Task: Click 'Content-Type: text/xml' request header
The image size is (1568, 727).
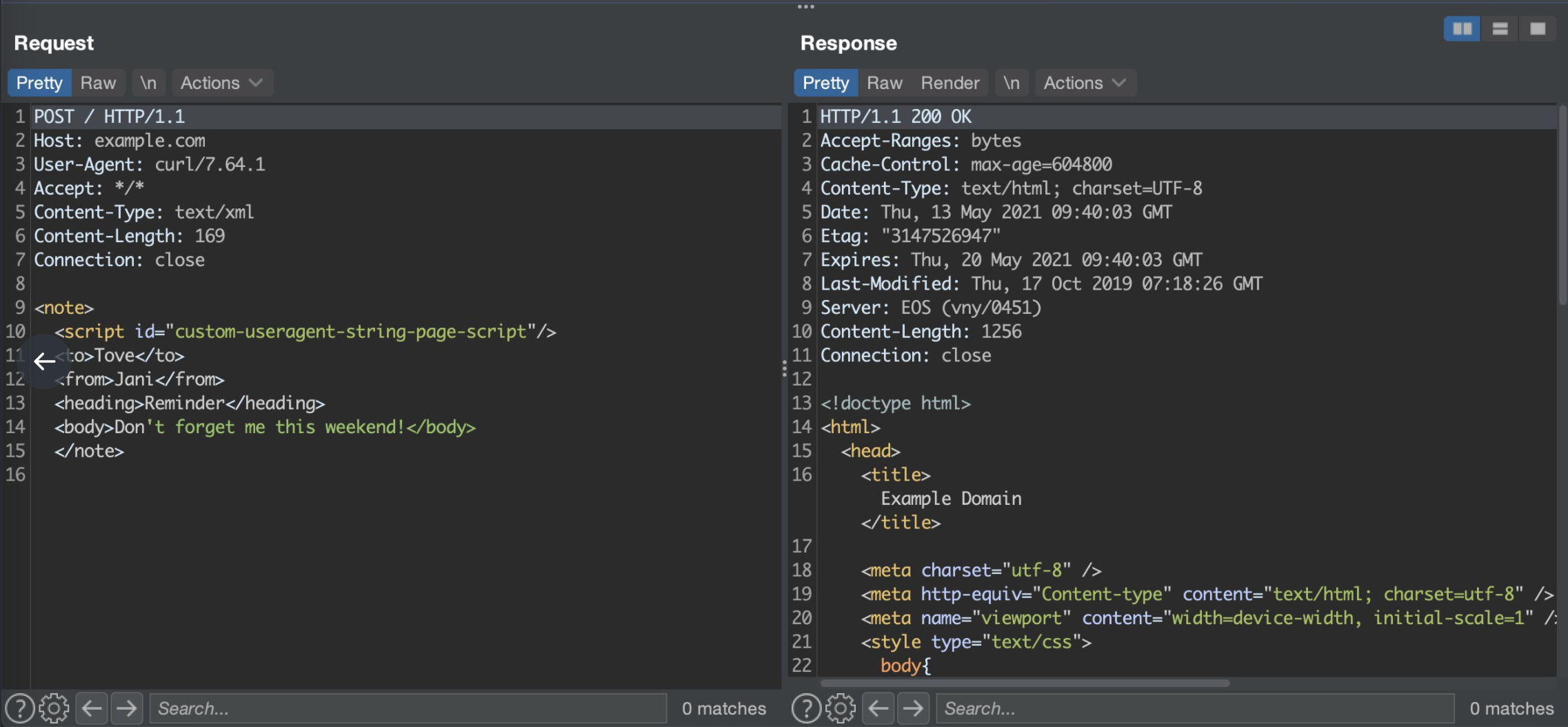Action: tap(144, 212)
